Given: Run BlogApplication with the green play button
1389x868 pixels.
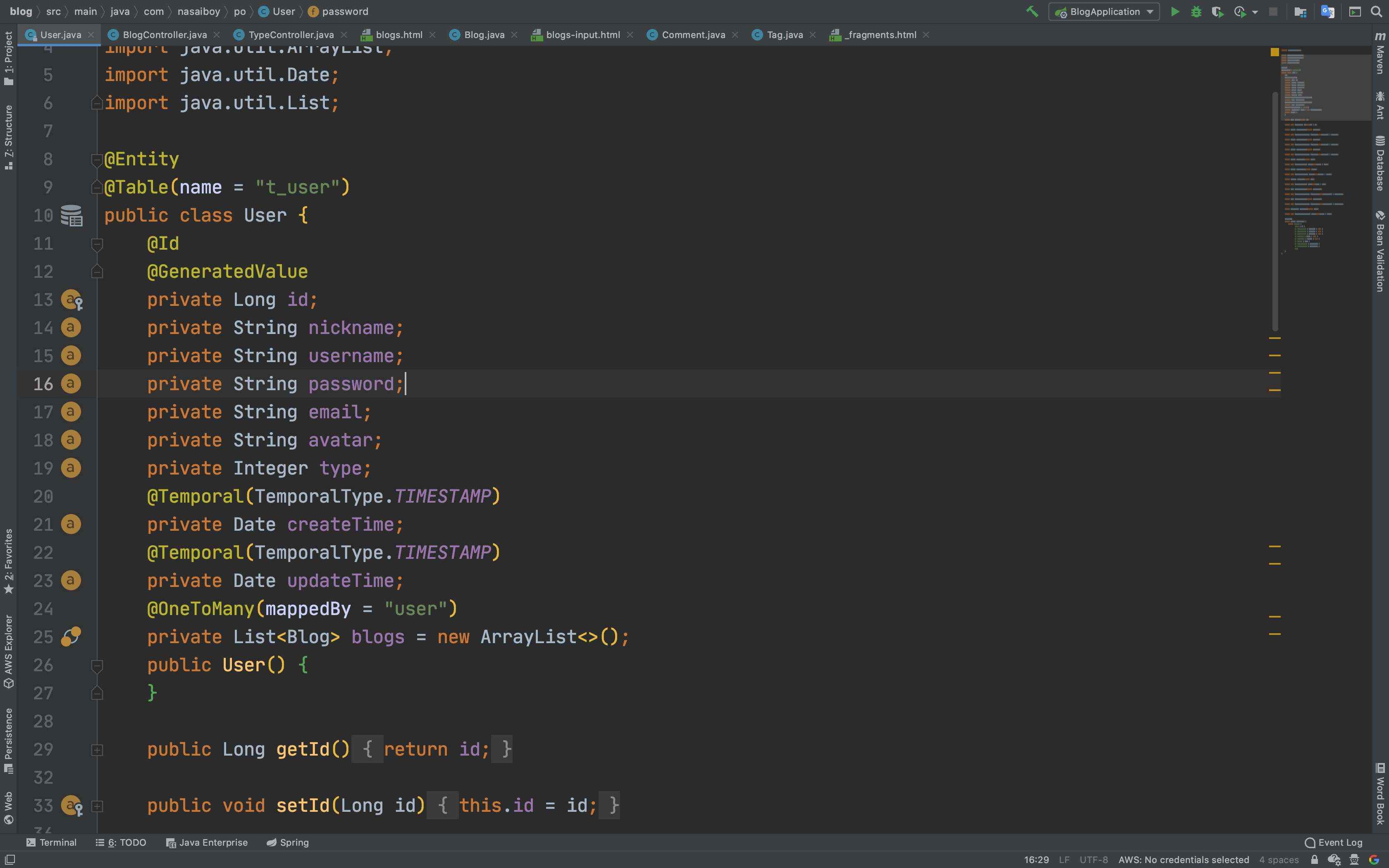Looking at the screenshot, I should pyautogui.click(x=1175, y=12).
